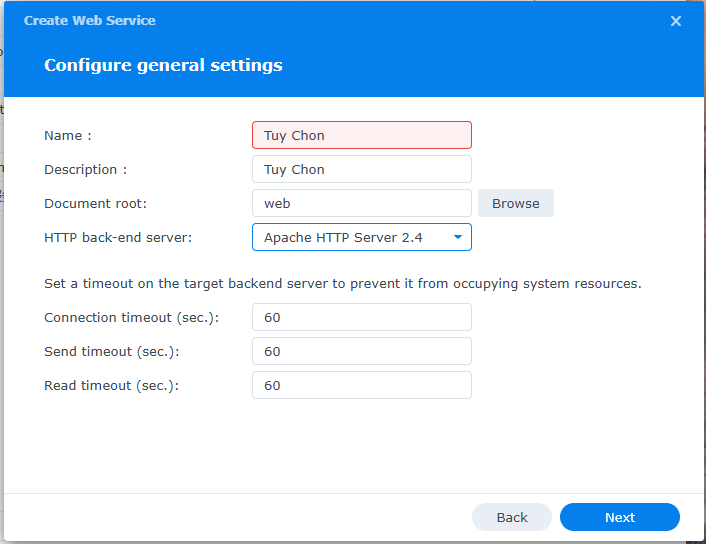Click the Read timeout value field
The width and height of the screenshot is (706, 544).
pos(361,385)
